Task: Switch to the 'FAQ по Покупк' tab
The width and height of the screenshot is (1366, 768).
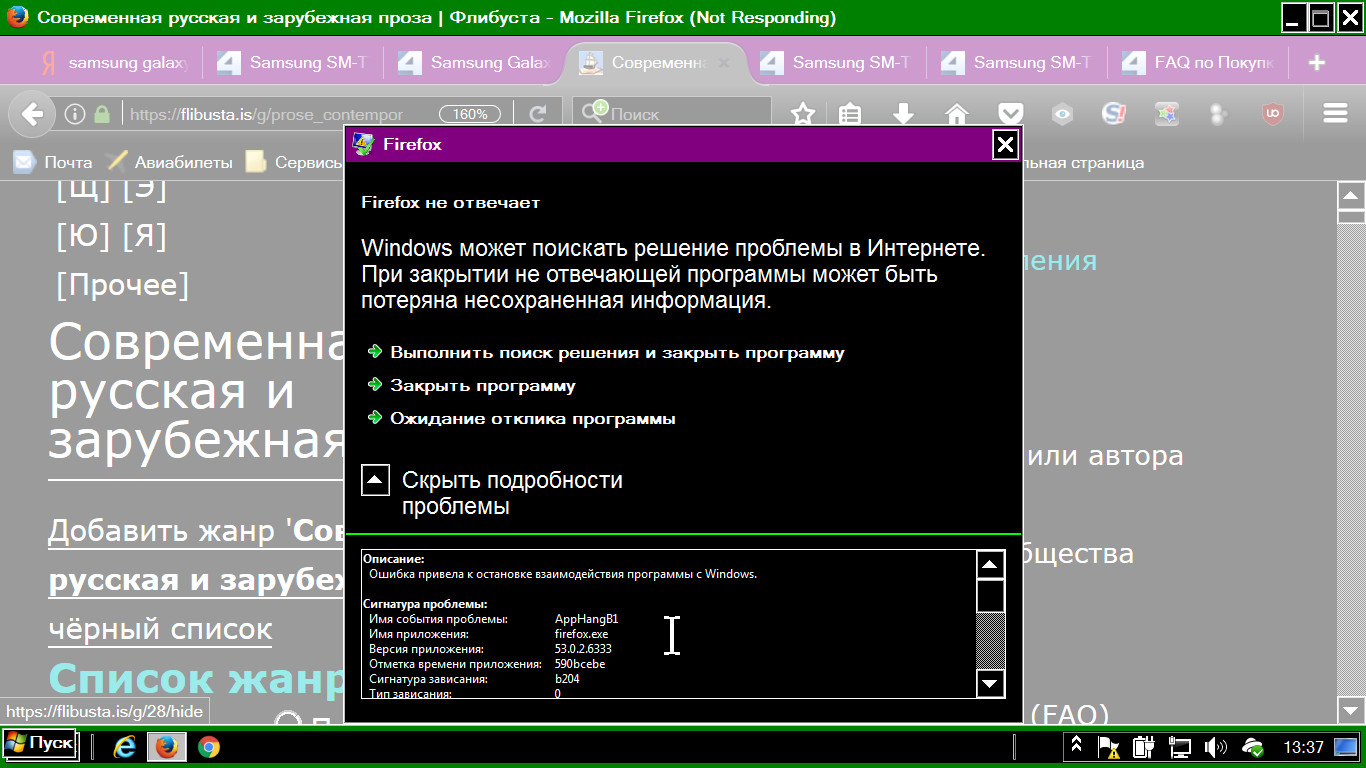Action: coord(1198,63)
